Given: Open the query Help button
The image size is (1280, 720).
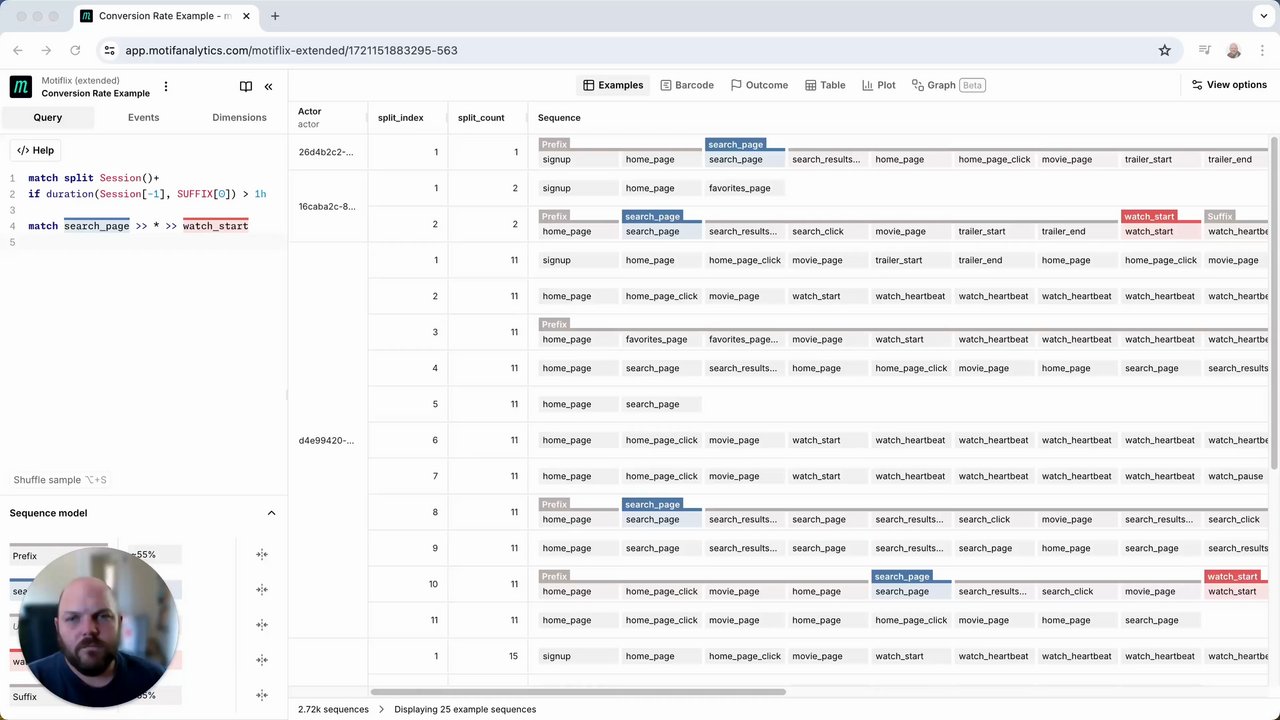Looking at the screenshot, I should 35,150.
